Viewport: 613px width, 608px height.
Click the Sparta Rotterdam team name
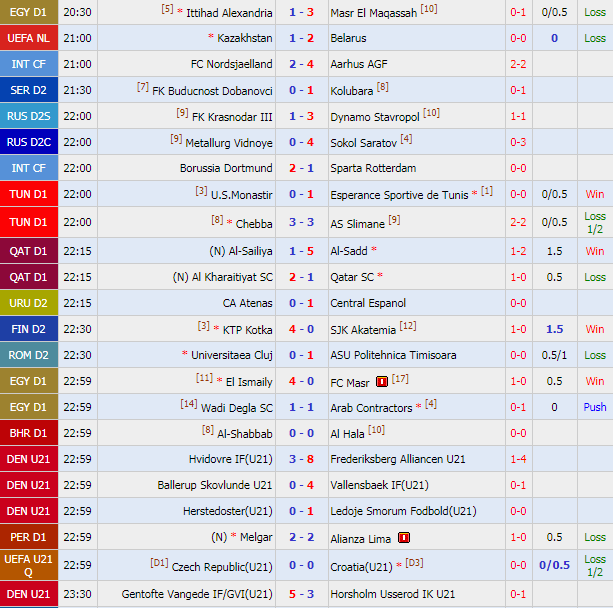coord(373,168)
